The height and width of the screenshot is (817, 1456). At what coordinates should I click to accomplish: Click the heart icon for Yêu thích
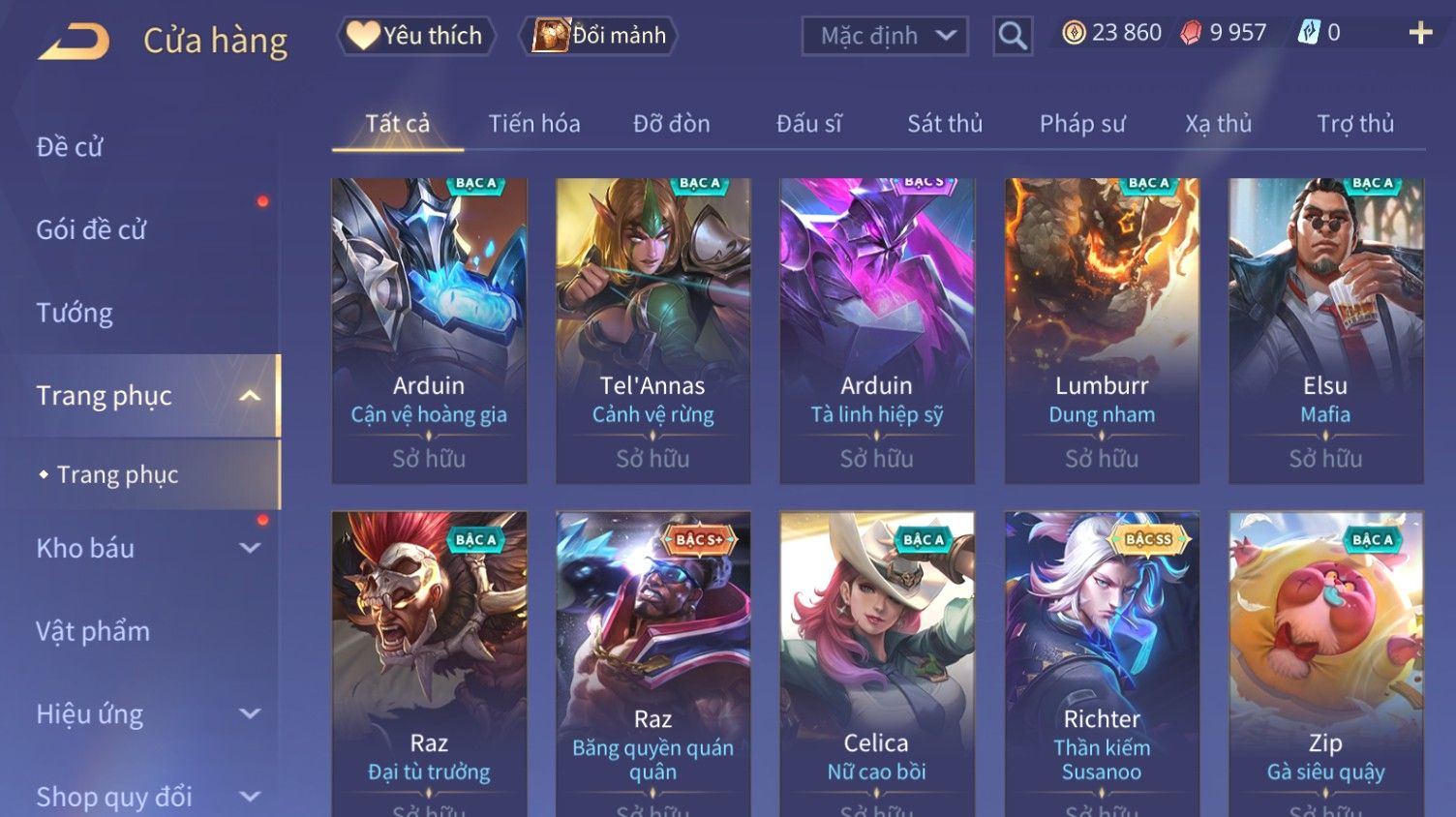(x=363, y=36)
